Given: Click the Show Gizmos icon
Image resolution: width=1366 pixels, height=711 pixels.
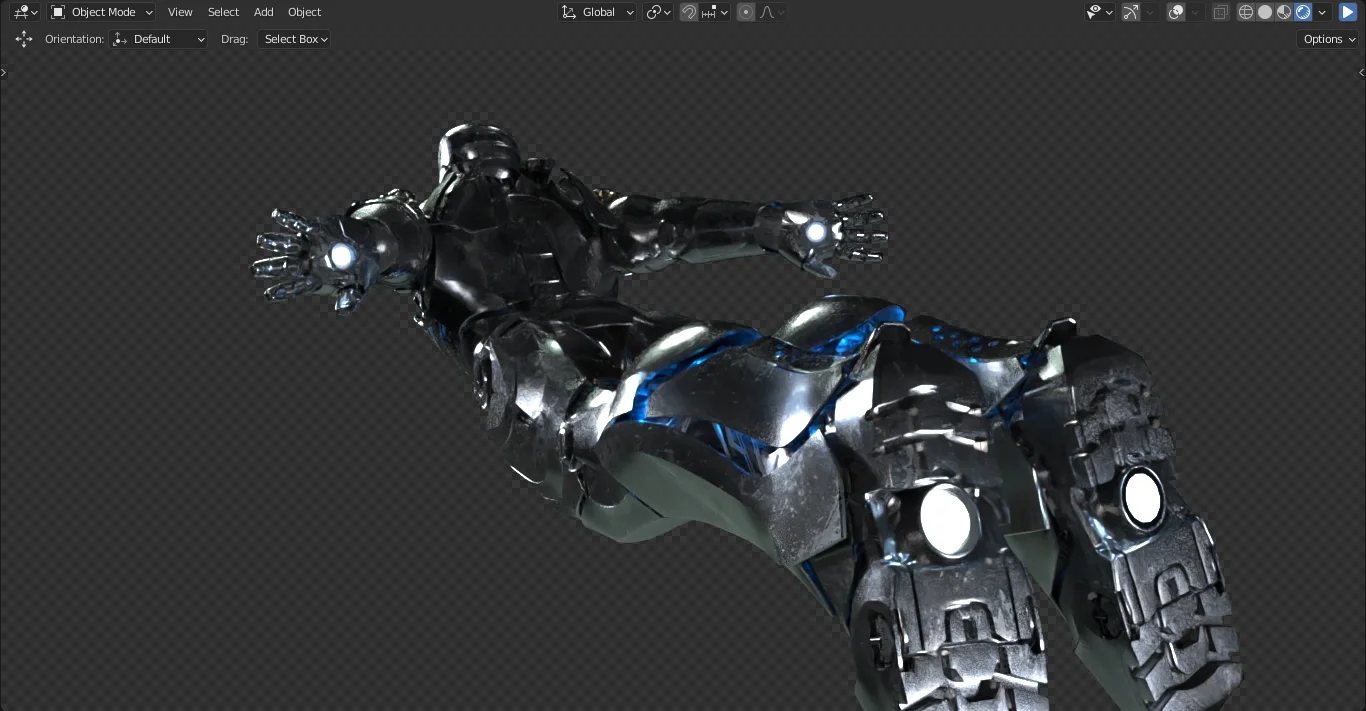Looking at the screenshot, I should pyautogui.click(x=1129, y=12).
